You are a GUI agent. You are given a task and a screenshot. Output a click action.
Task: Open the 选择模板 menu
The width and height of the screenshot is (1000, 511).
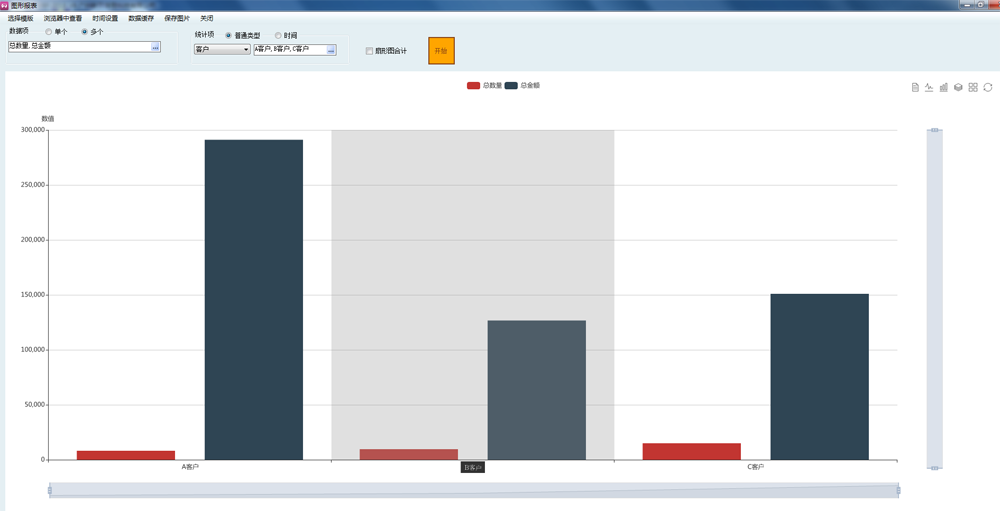pyautogui.click(x=20, y=18)
